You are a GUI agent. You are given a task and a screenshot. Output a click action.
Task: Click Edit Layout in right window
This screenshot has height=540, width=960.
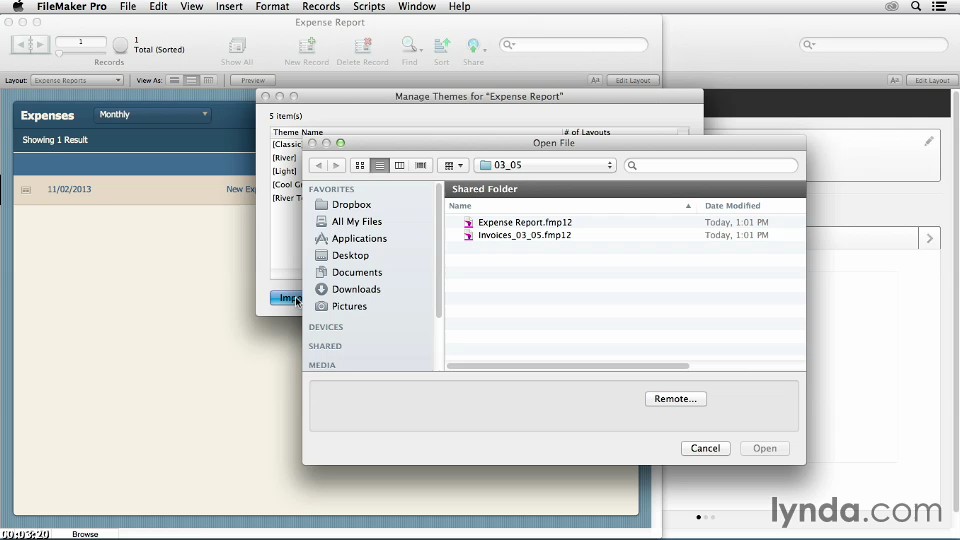pos(932,80)
